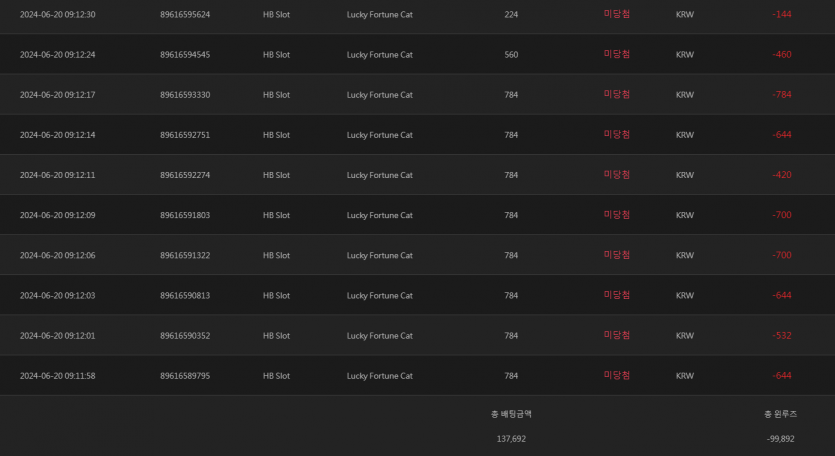The image size is (835, 456).
Task: Click HB Slot in the 09:12:06 row
Action: (x=276, y=255)
